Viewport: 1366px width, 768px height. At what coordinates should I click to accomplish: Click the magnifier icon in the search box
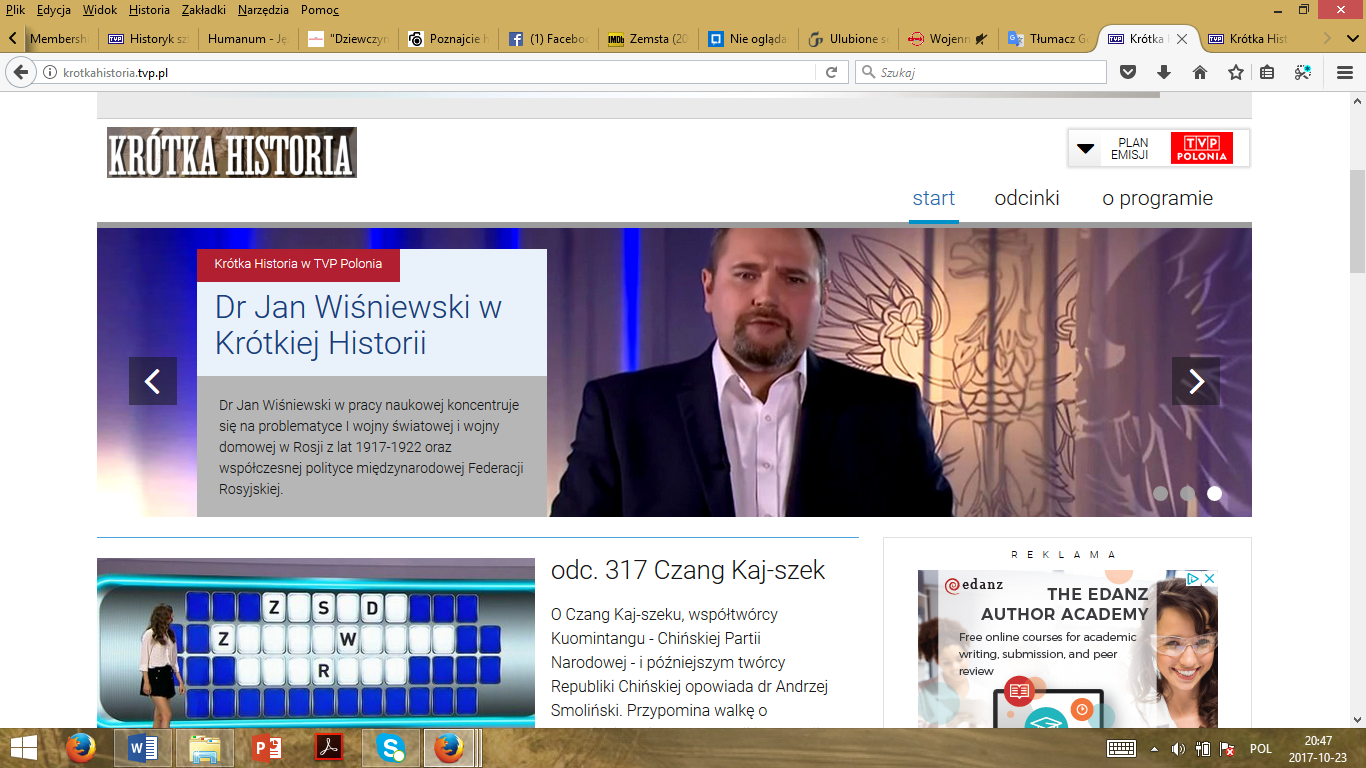click(868, 72)
